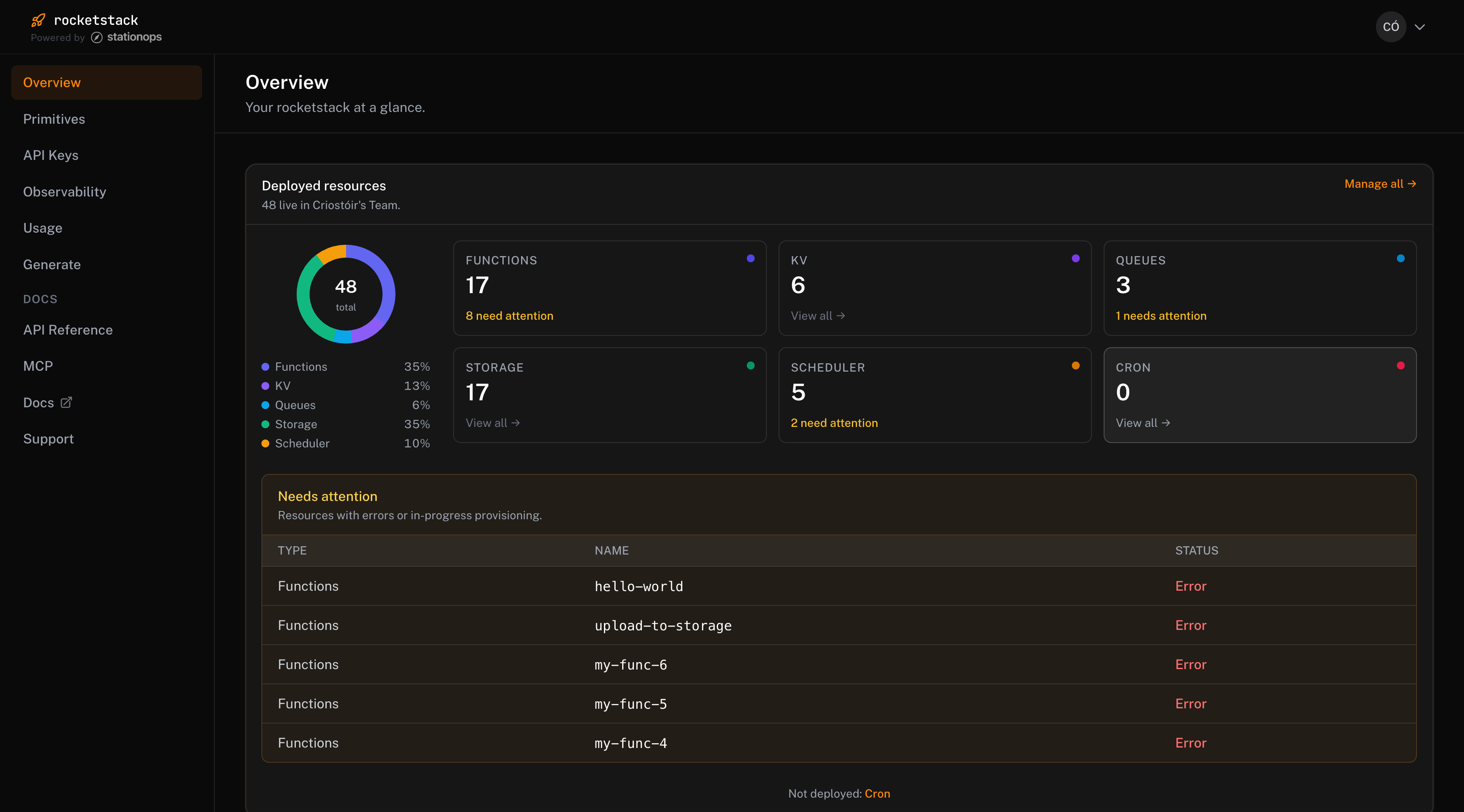Viewport: 1464px width, 812px height.
Task: Click the Scheduler legend color dot
Action: coord(265,443)
